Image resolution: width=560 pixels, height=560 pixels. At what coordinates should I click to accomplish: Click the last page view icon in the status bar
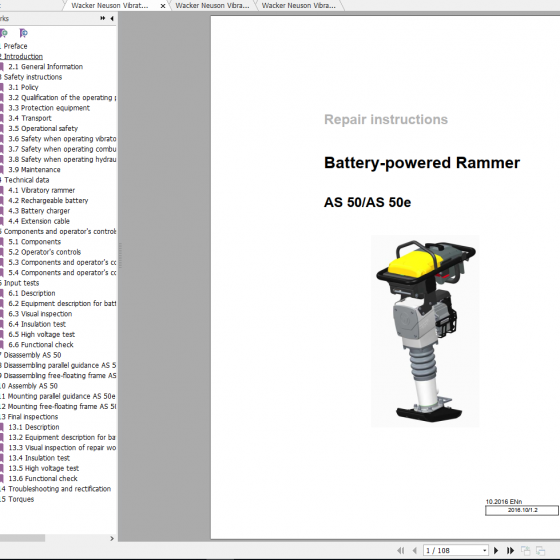coord(540,550)
